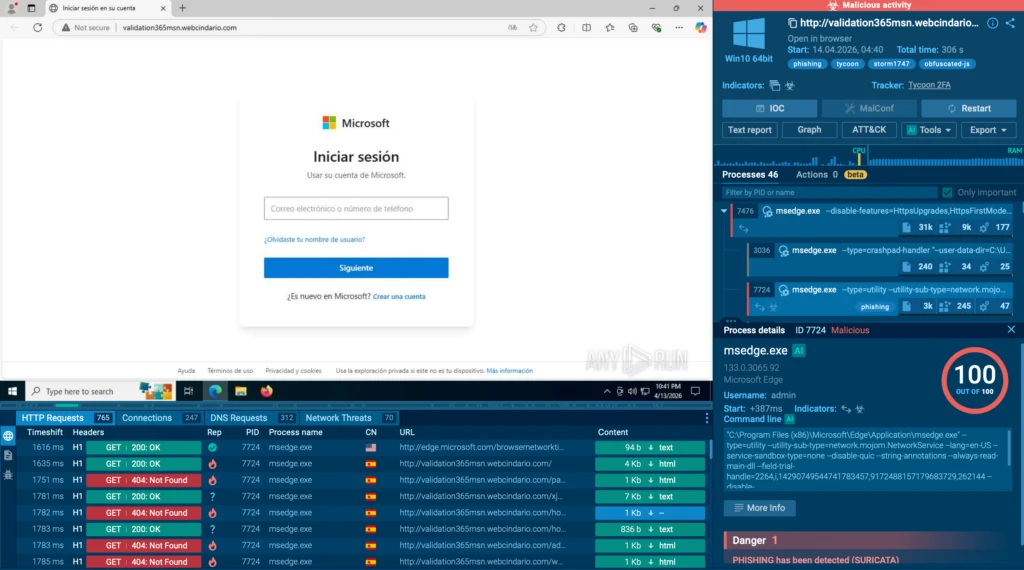The image size is (1024, 570).
Task: Click the Restart button
Action: 968,108
